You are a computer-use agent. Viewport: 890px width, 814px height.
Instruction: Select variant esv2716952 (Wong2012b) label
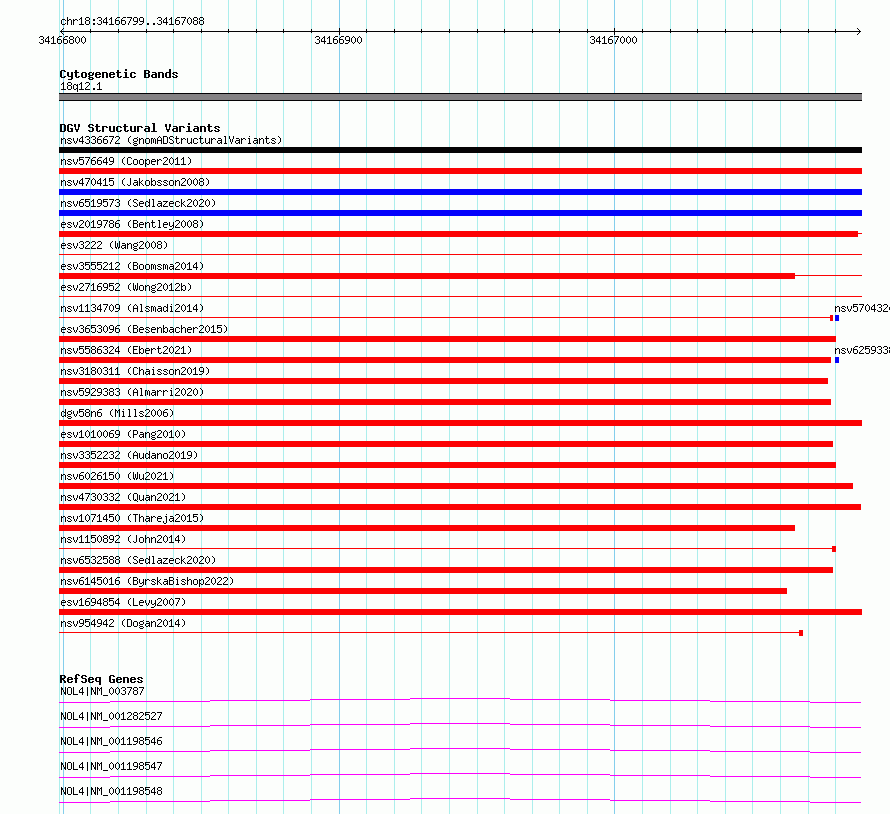pos(126,287)
